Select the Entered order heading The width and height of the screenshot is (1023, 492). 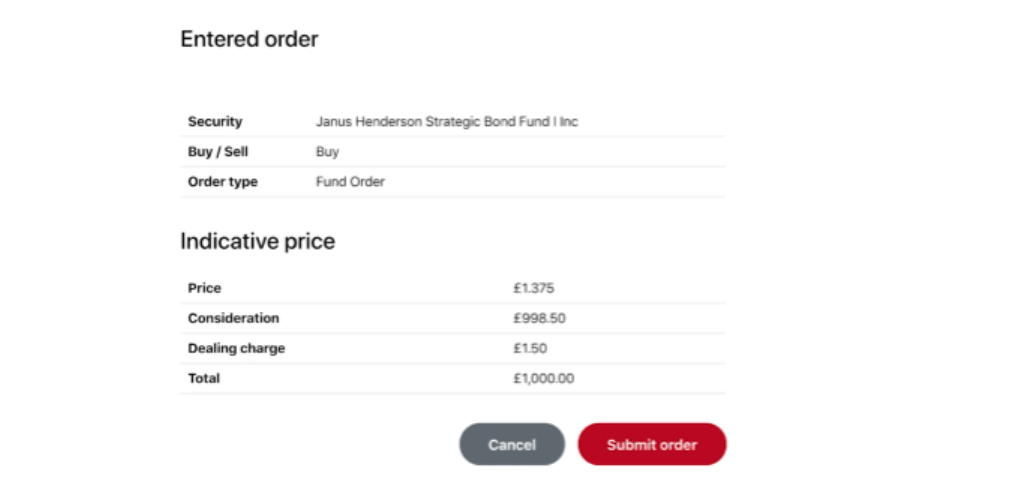(x=249, y=39)
